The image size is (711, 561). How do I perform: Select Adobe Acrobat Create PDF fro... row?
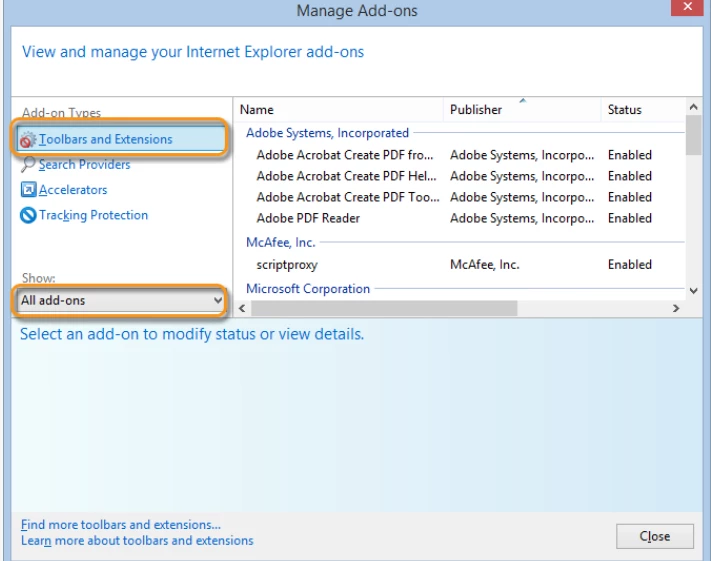459,155
